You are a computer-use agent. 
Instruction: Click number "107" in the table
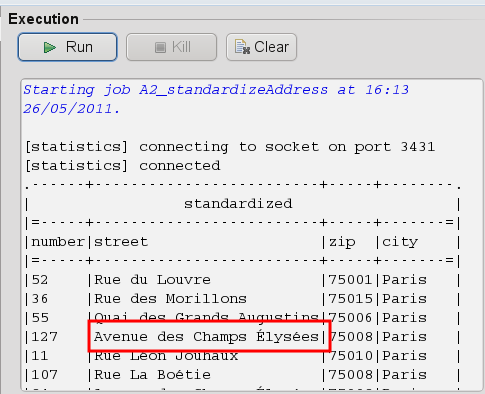tap(44, 375)
